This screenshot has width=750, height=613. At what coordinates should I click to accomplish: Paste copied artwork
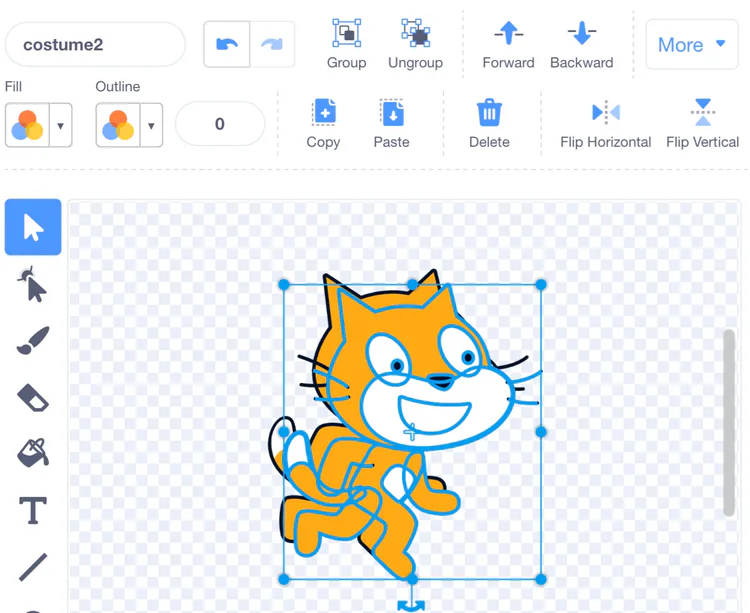tap(392, 124)
